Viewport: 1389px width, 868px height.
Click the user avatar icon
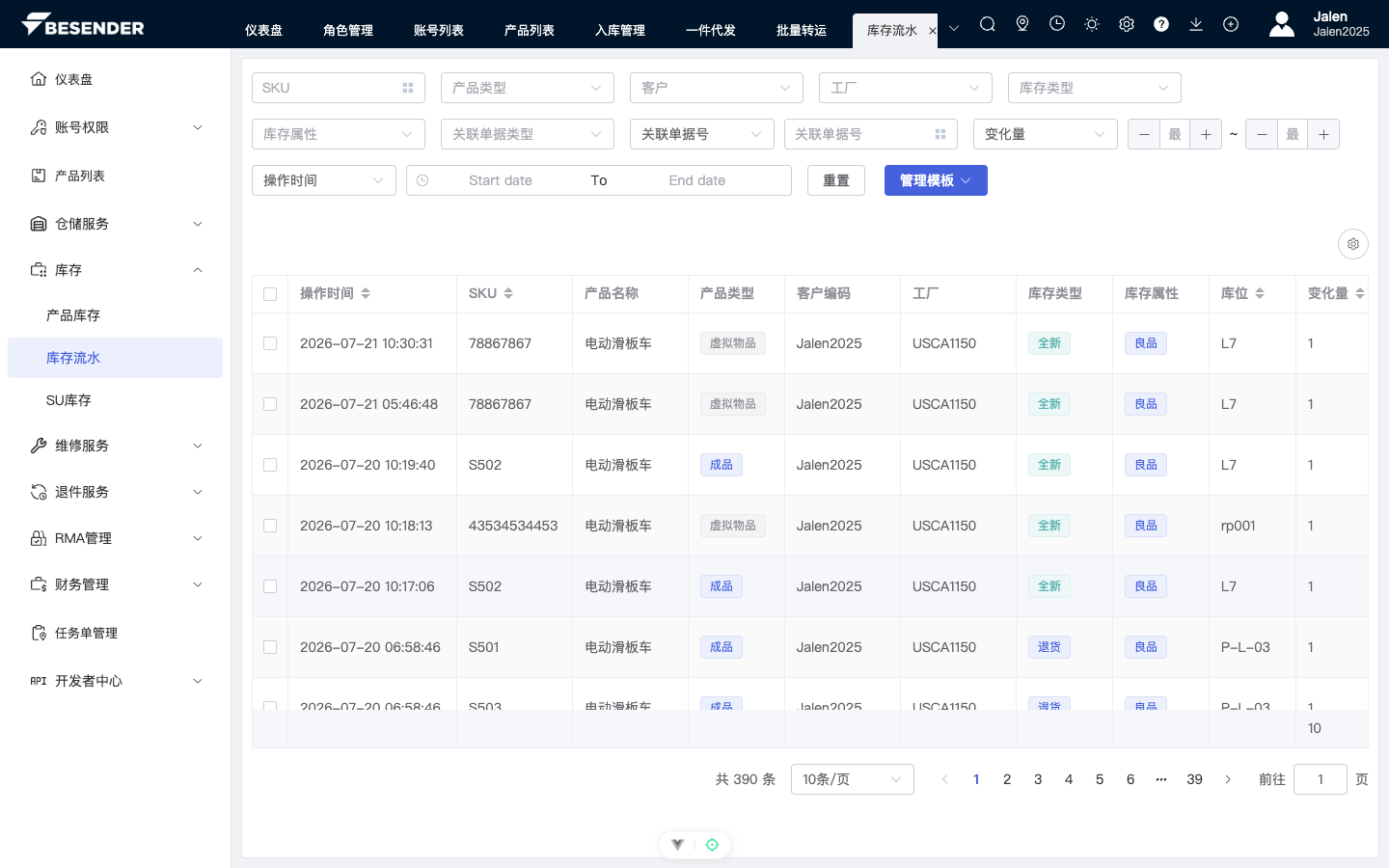(1282, 24)
